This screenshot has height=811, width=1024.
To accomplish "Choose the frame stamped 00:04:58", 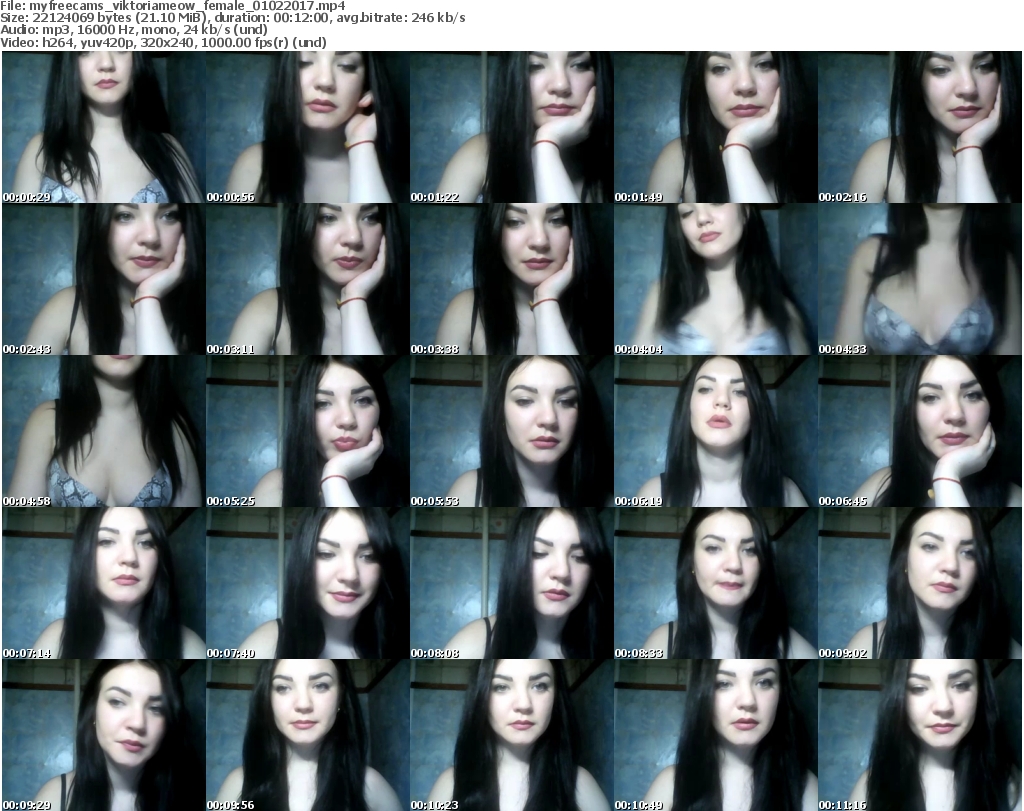I will [104, 431].
